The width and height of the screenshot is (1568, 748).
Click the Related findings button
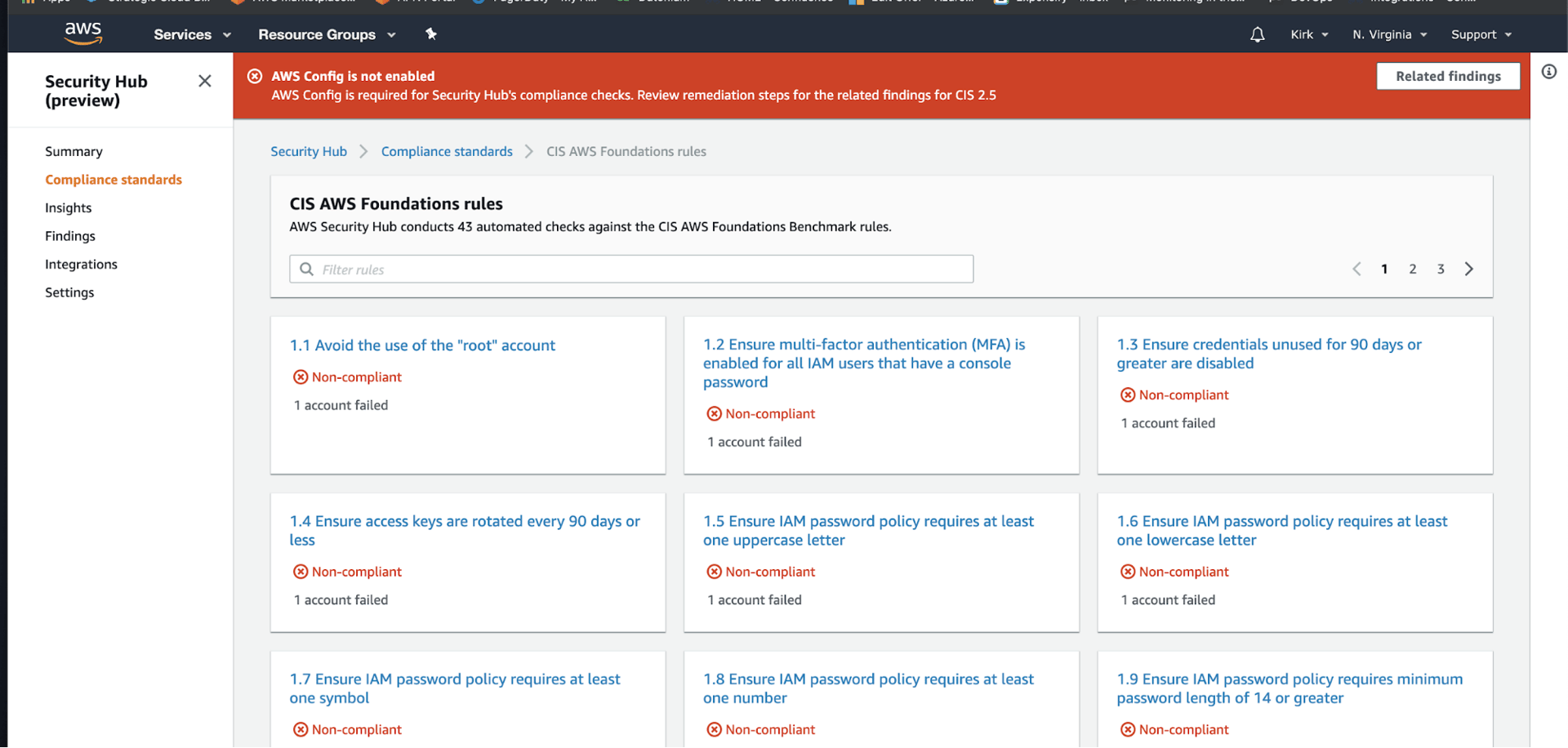(x=1447, y=76)
